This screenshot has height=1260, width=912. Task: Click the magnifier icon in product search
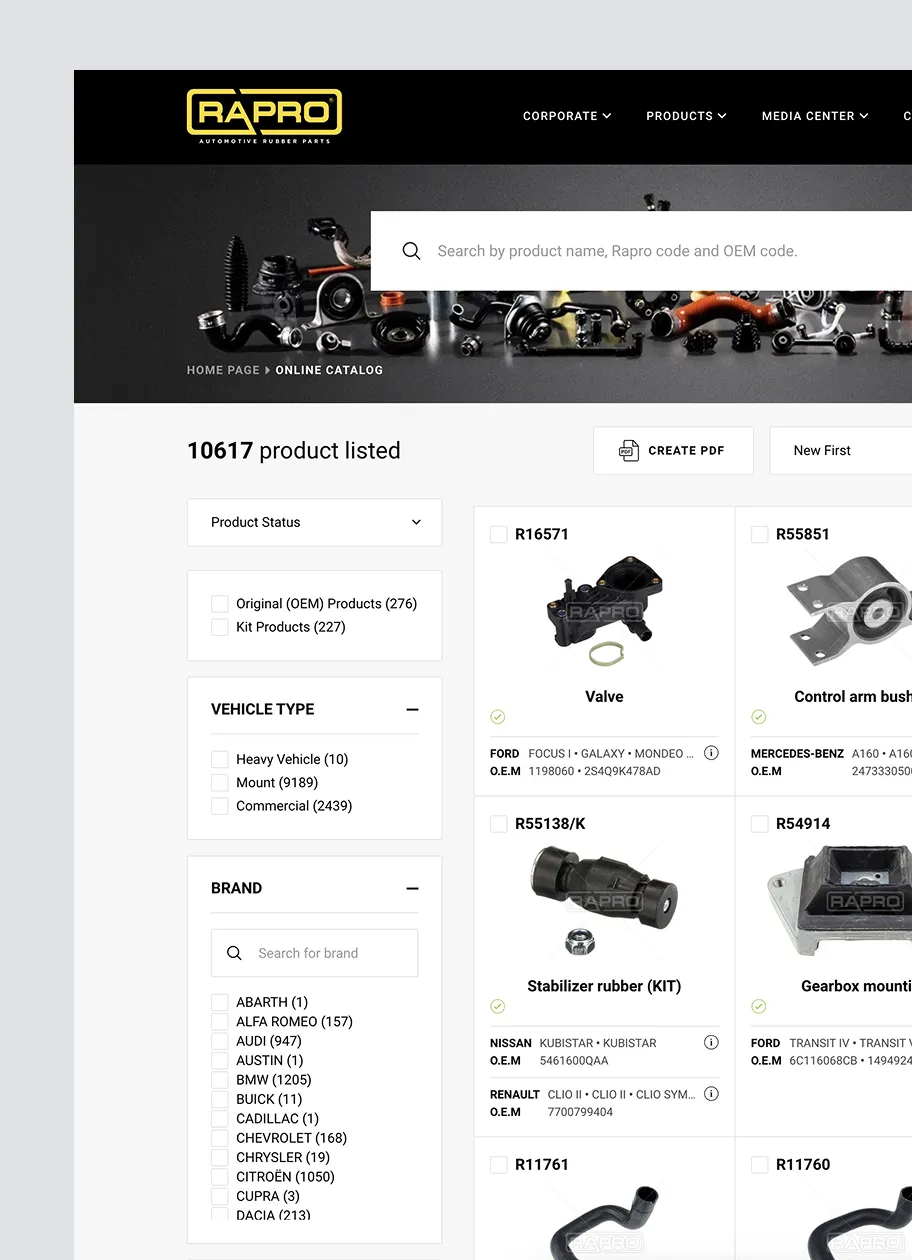pyautogui.click(x=411, y=251)
